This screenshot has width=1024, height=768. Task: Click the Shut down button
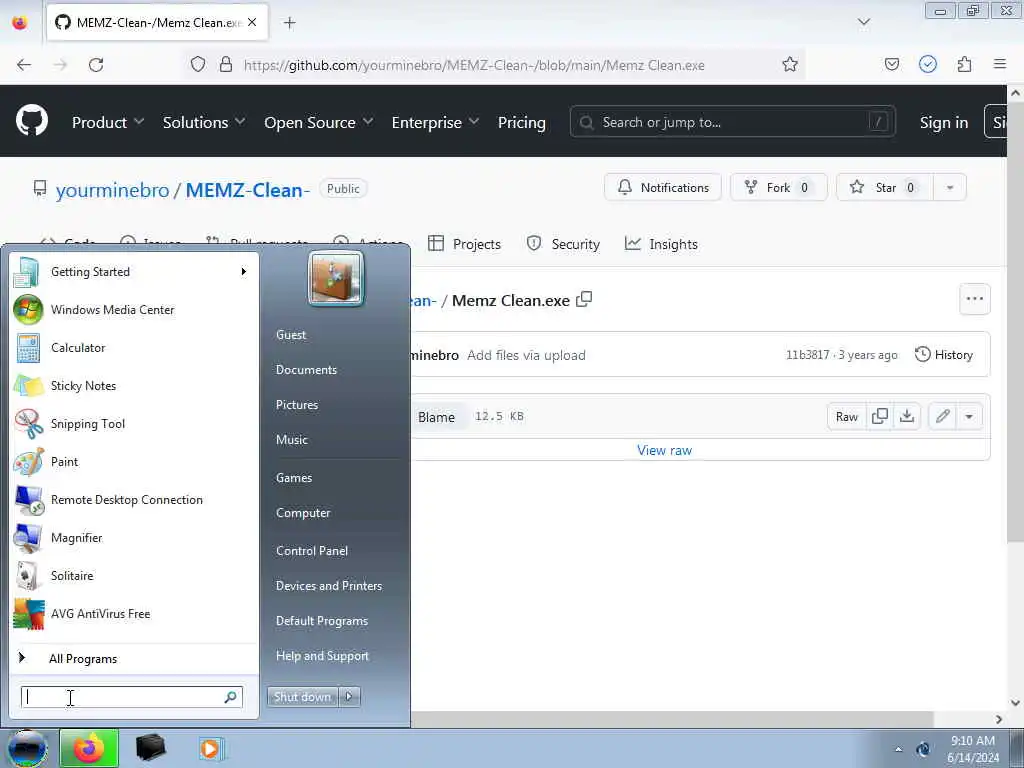[x=302, y=697]
